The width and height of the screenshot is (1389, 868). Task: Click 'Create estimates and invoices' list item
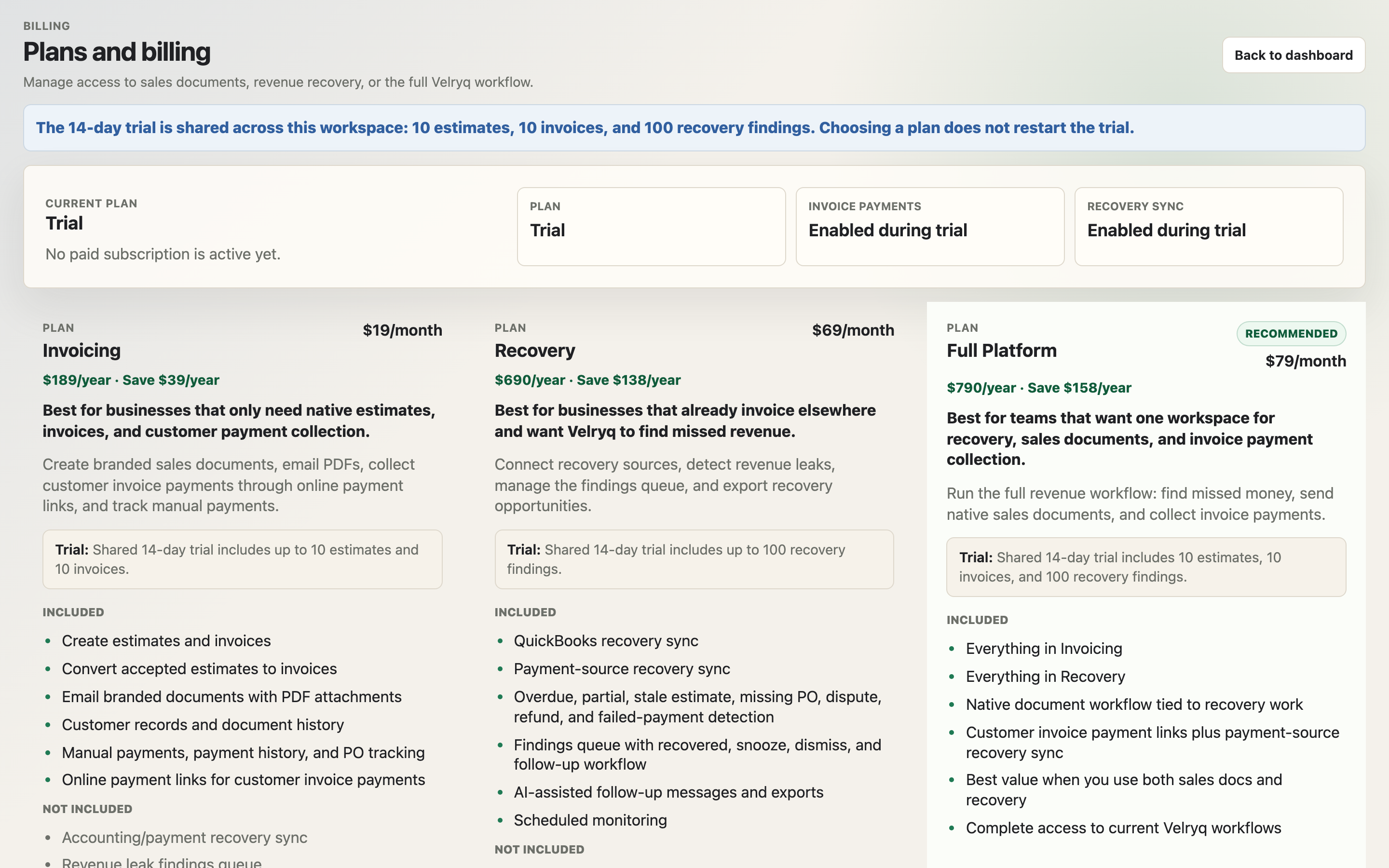pos(166,641)
